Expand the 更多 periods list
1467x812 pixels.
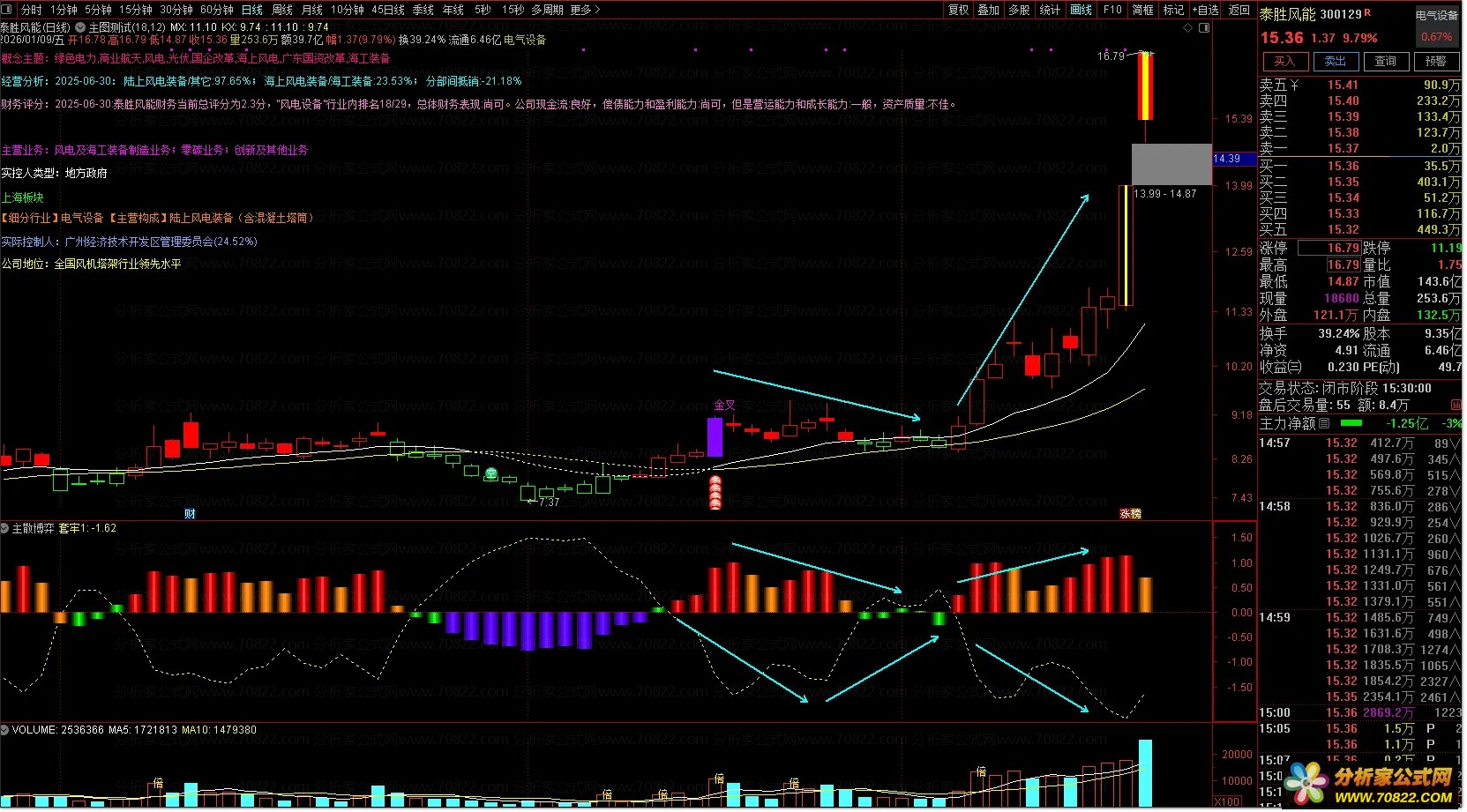[x=585, y=10]
